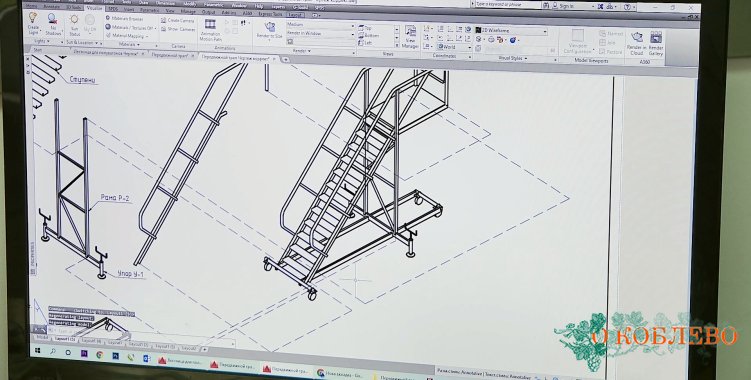Select the Model layout tab
Screen dimensions: 751x380
42,337
